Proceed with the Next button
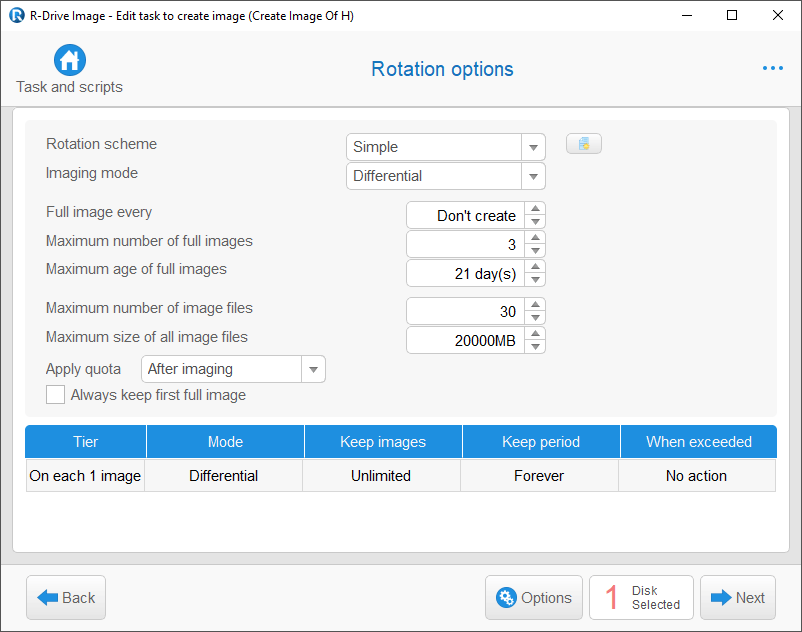This screenshot has height=632, width=802. (x=738, y=597)
